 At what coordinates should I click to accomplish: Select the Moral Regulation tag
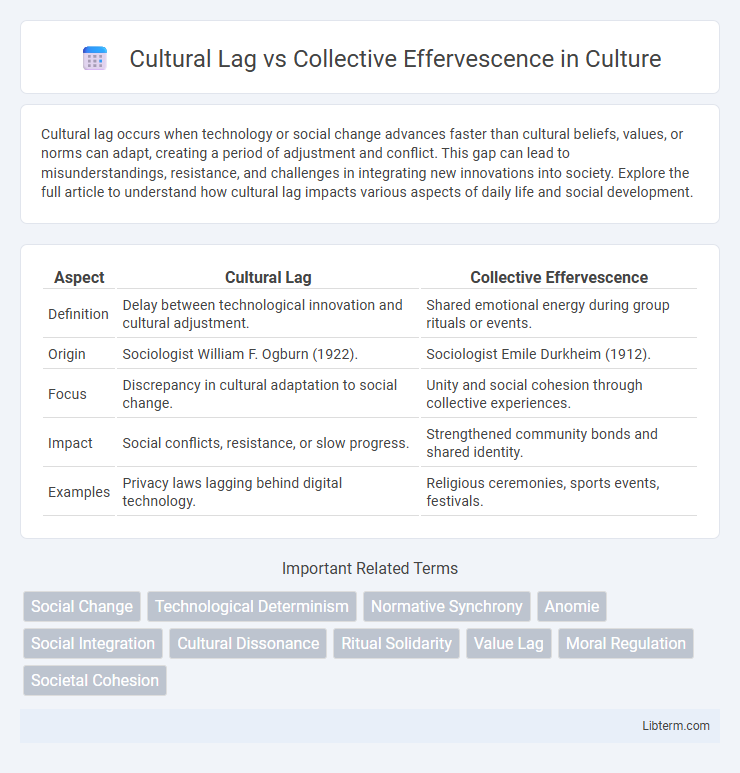pyautogui.click(x=626, y=643)
